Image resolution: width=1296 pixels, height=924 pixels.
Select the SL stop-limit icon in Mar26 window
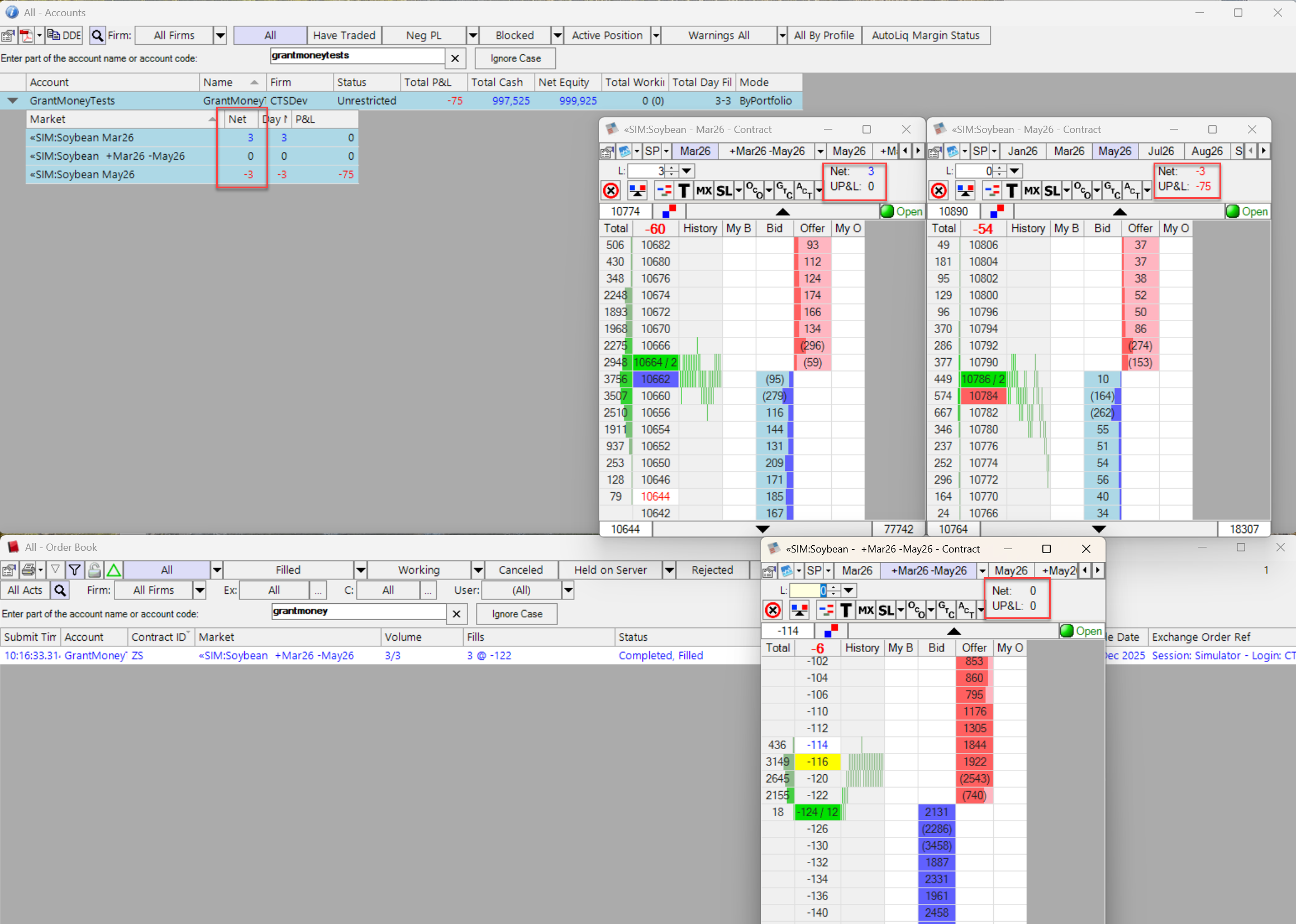point(724,190)
